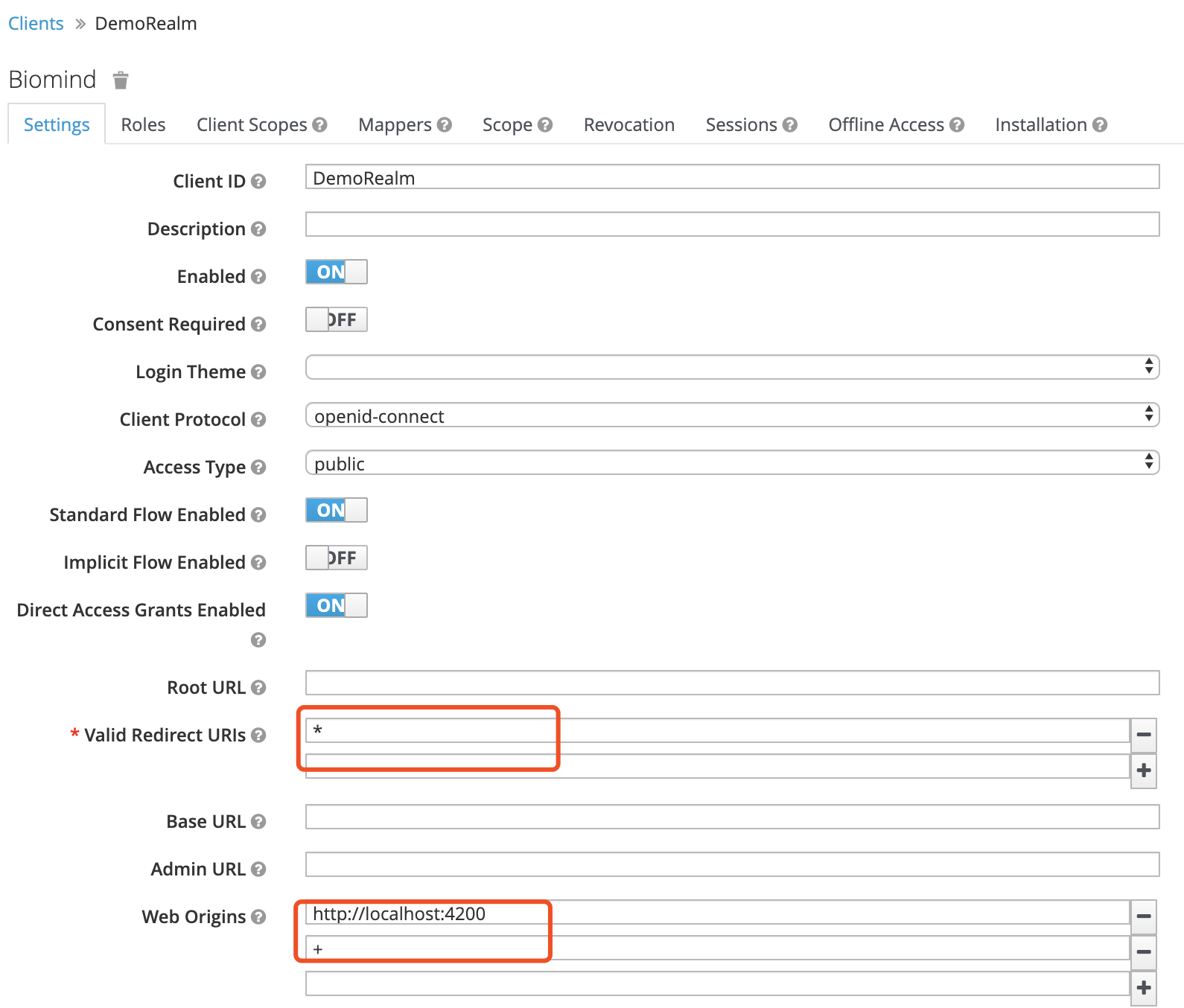Expand the Access Type dropdown

coord(732,463)
